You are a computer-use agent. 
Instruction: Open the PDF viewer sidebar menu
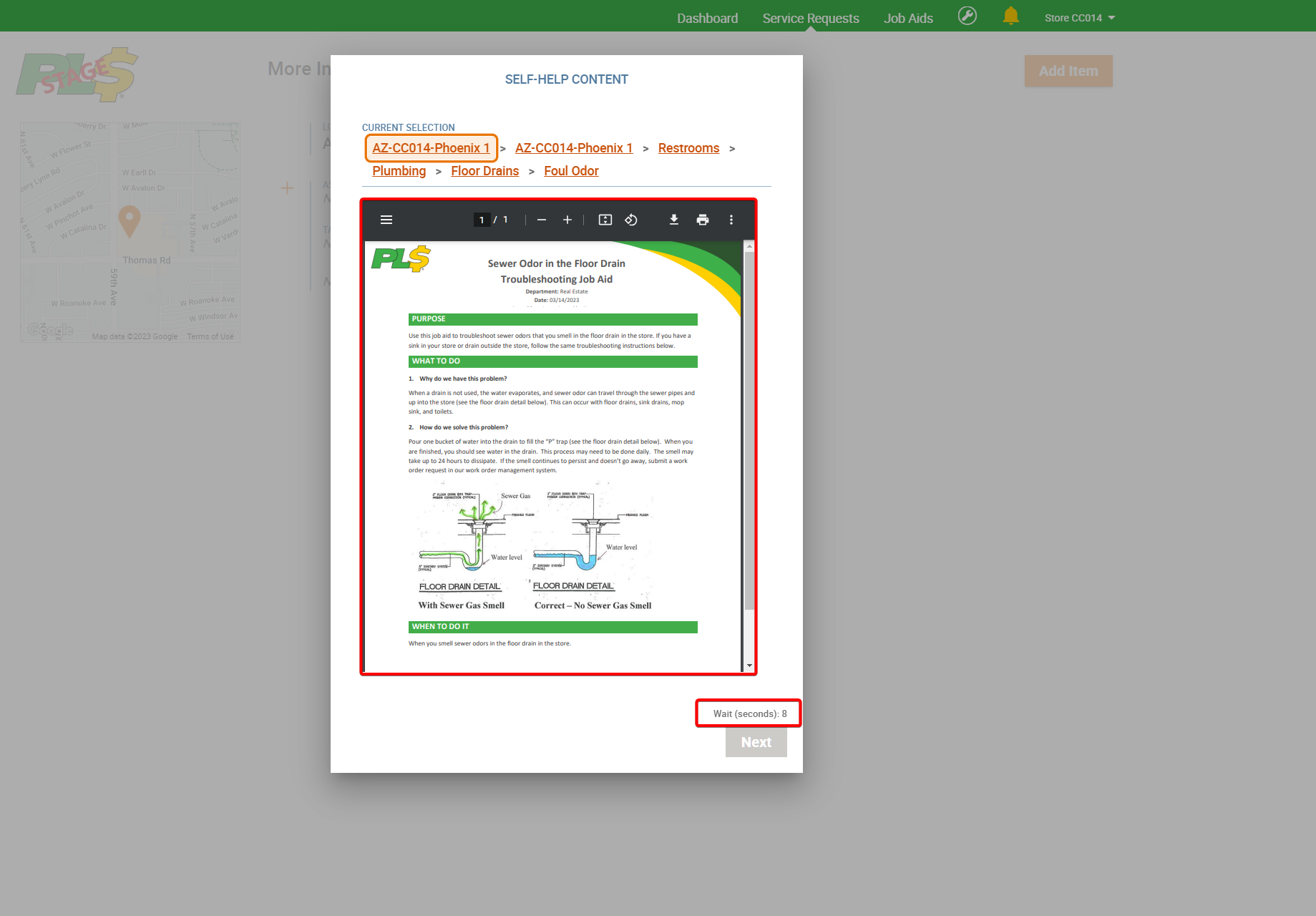[386, 220]
